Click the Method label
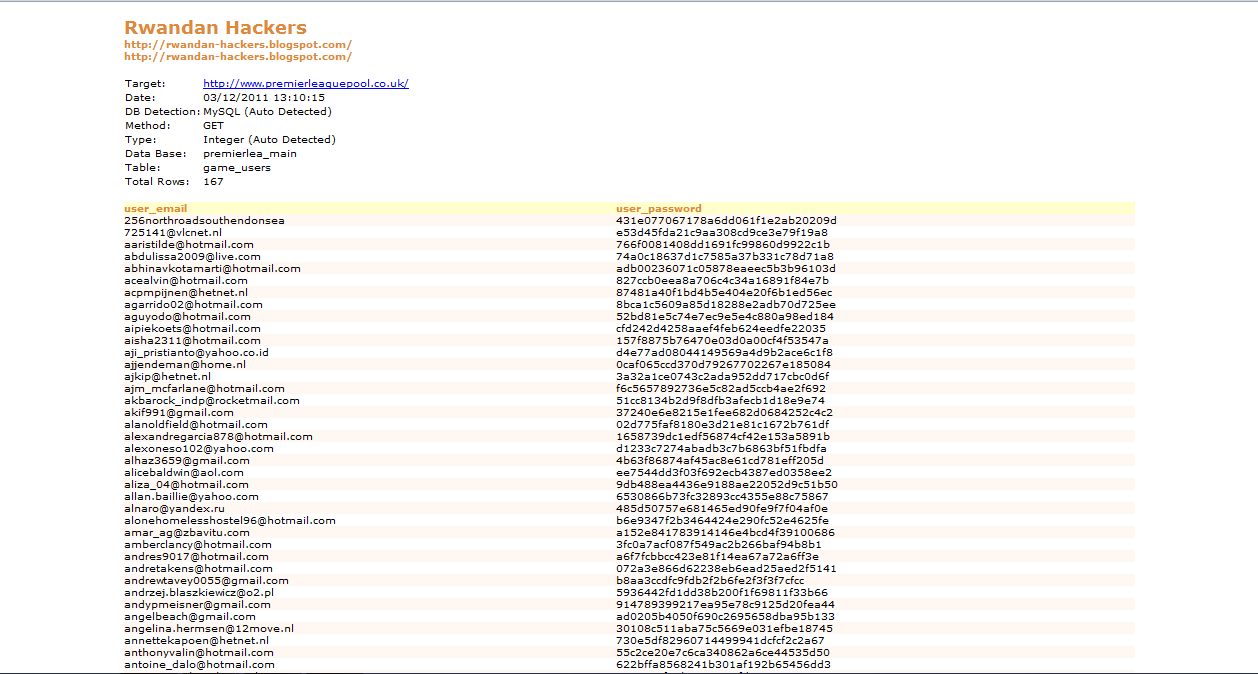Viewport: 1258px width, 674px height. click(x=147, y=126)
